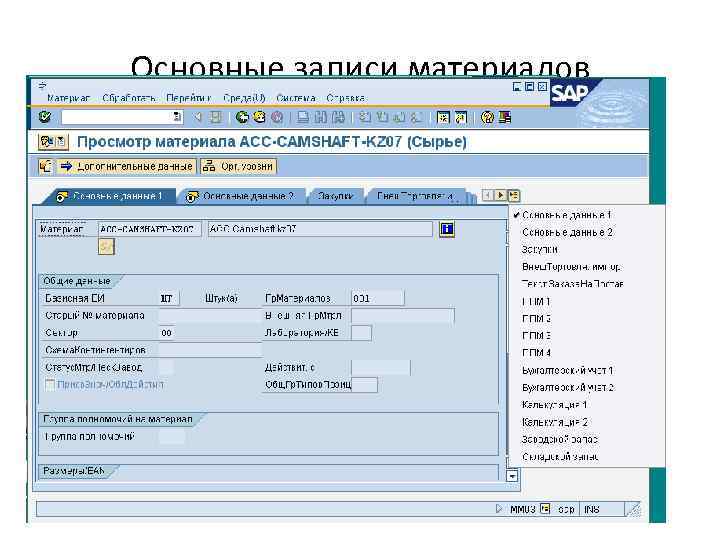Click the Дополнительные данные button
The image size is (720, 540).
(x=127, y=166)
